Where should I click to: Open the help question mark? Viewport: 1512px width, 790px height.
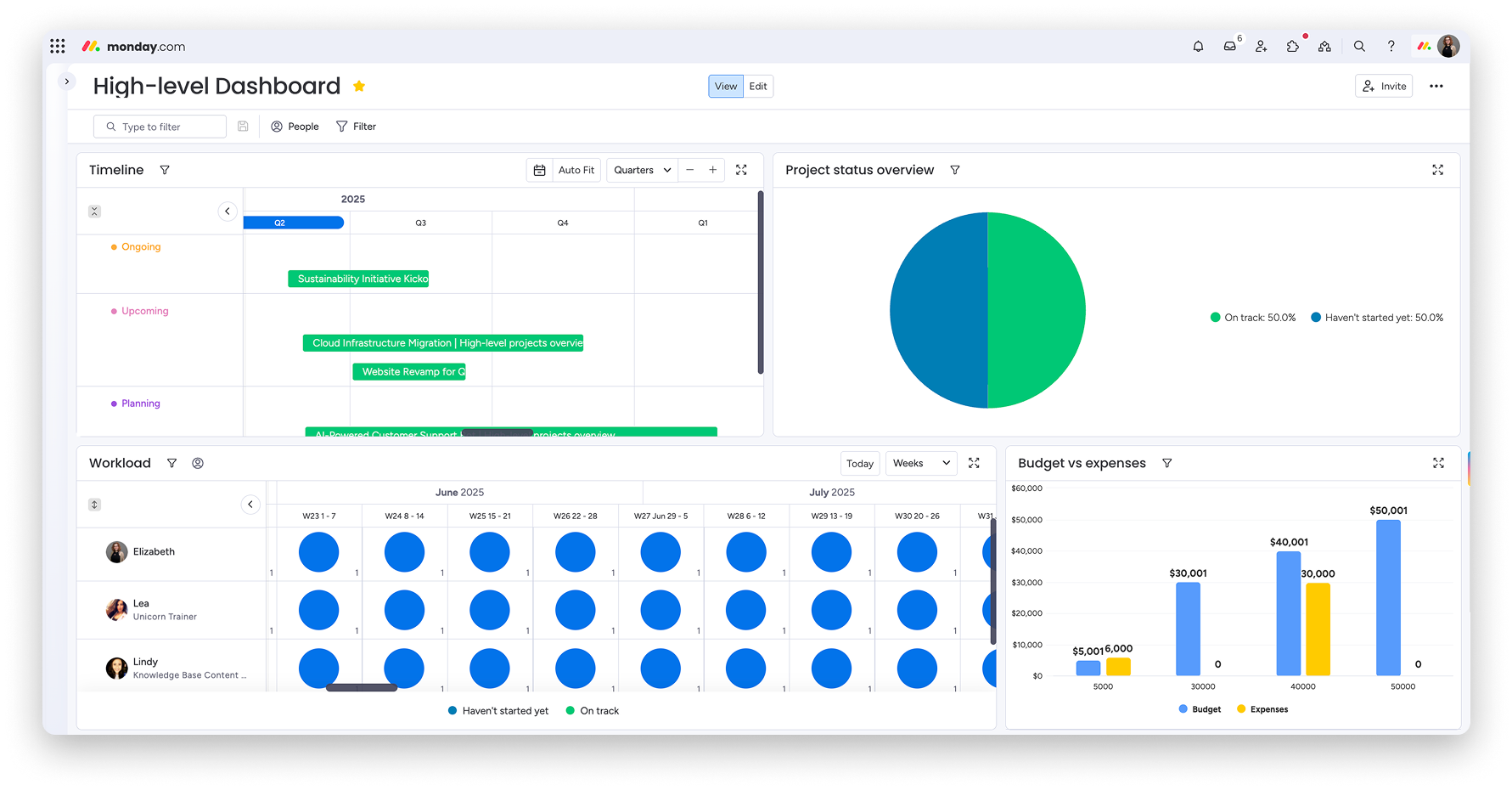[1391, 46]
